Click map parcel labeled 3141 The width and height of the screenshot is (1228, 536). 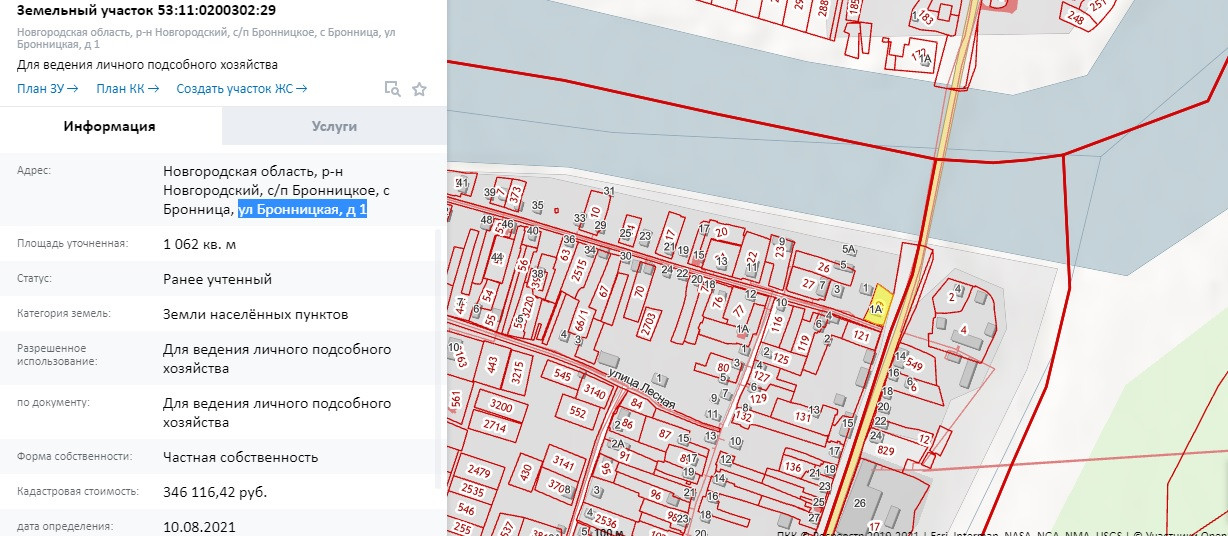564,464
